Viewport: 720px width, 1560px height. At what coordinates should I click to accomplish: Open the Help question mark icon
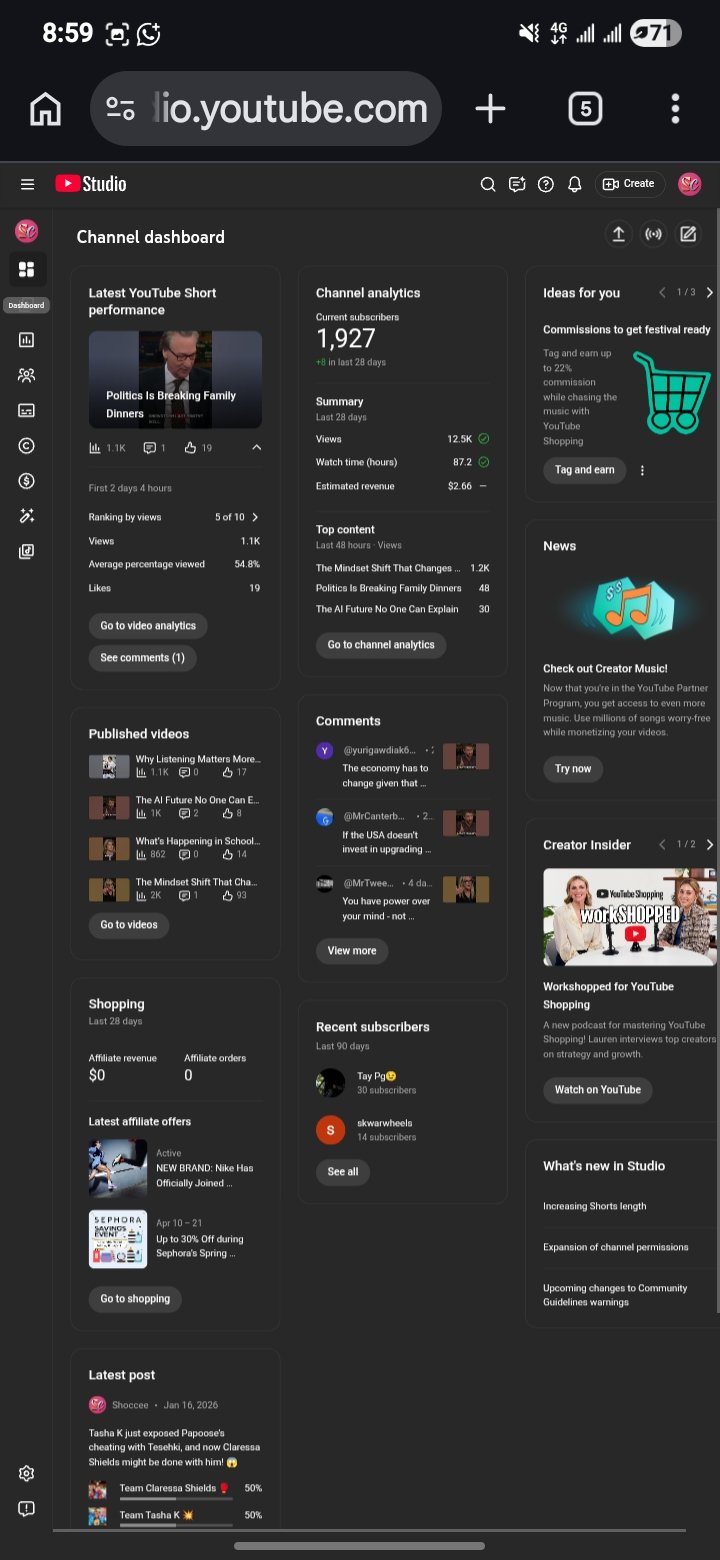(546, 184)
